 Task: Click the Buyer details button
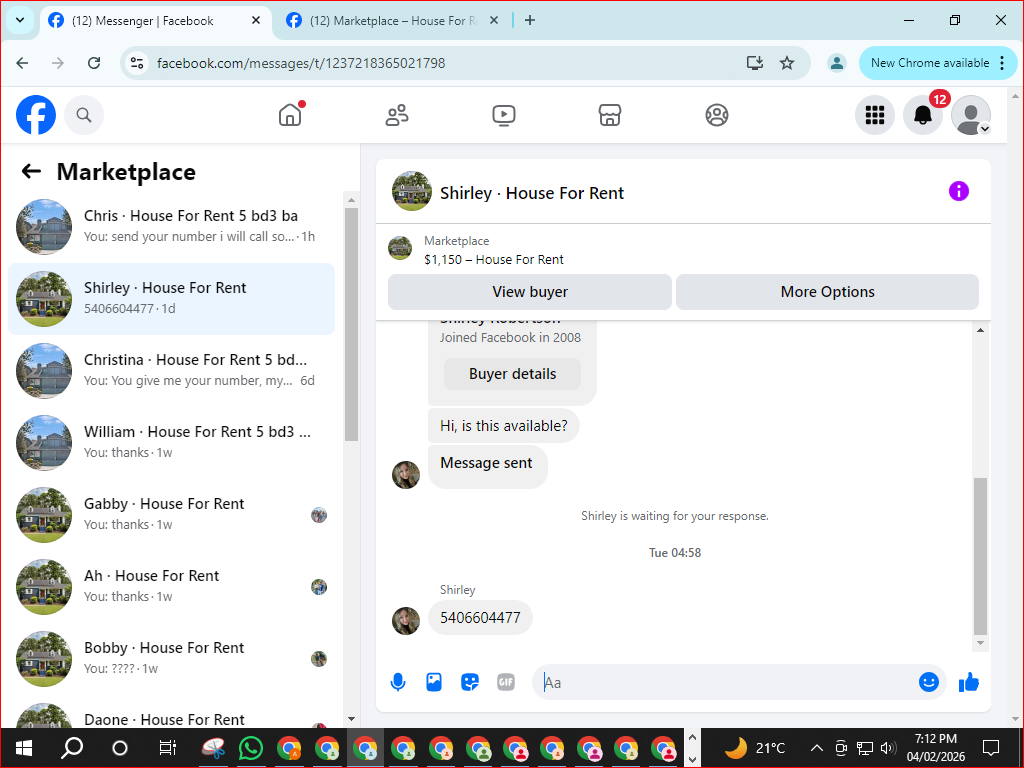513,374
